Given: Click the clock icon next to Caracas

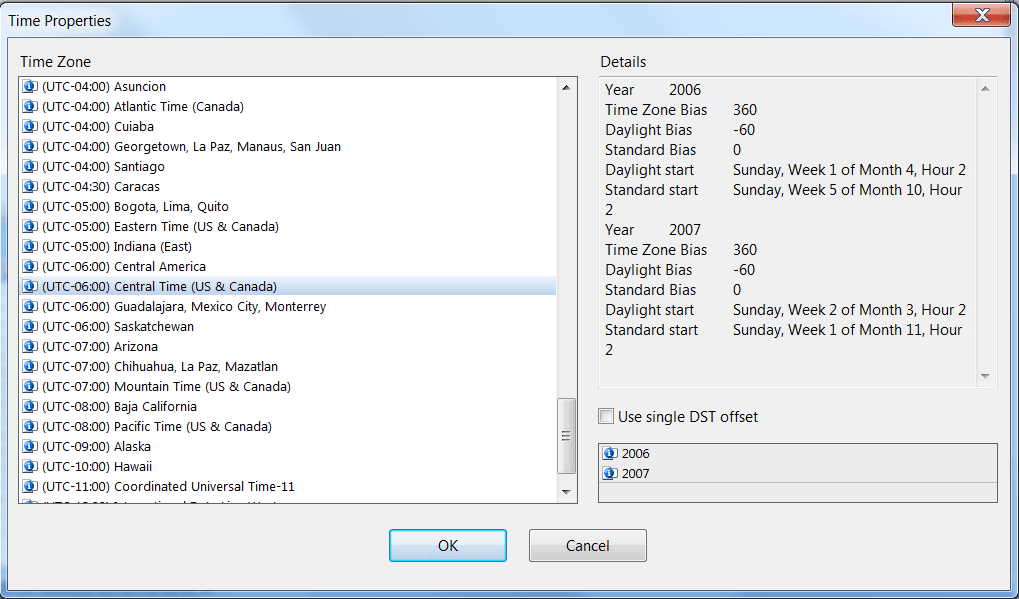Looking at the screenshot, I should tap(29, 186).
